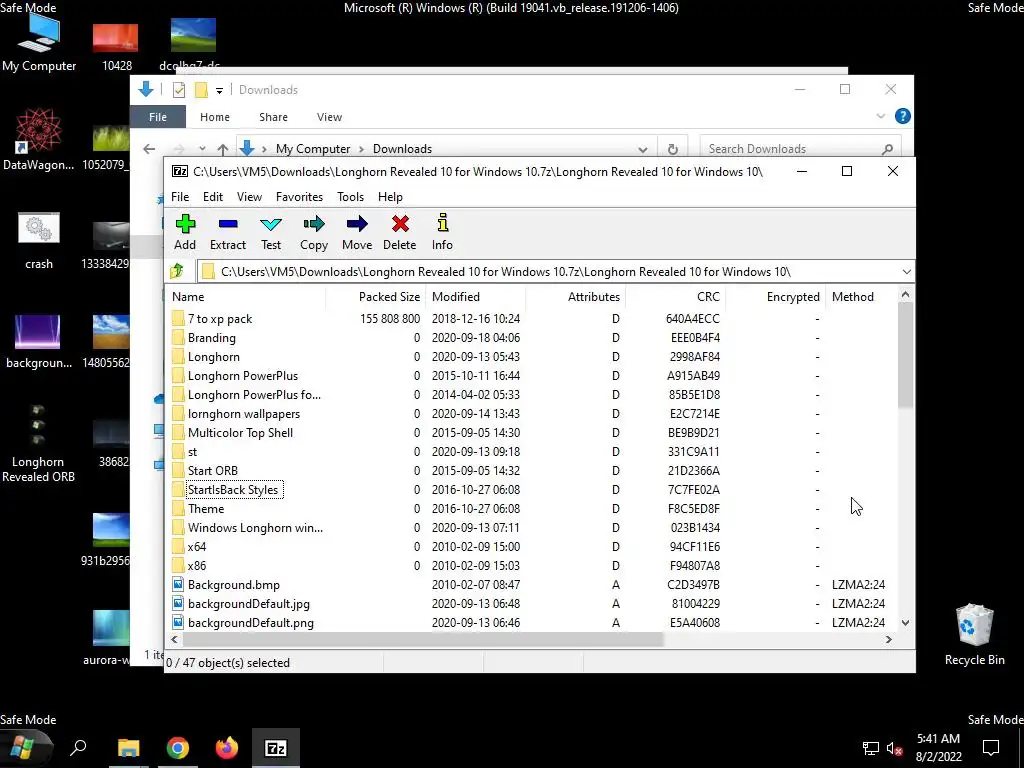Image resolution: width=1024 pixels, height=768 pixels.
Task: Open quick access toolbar customize dropdown
Action: coord(219,90)
